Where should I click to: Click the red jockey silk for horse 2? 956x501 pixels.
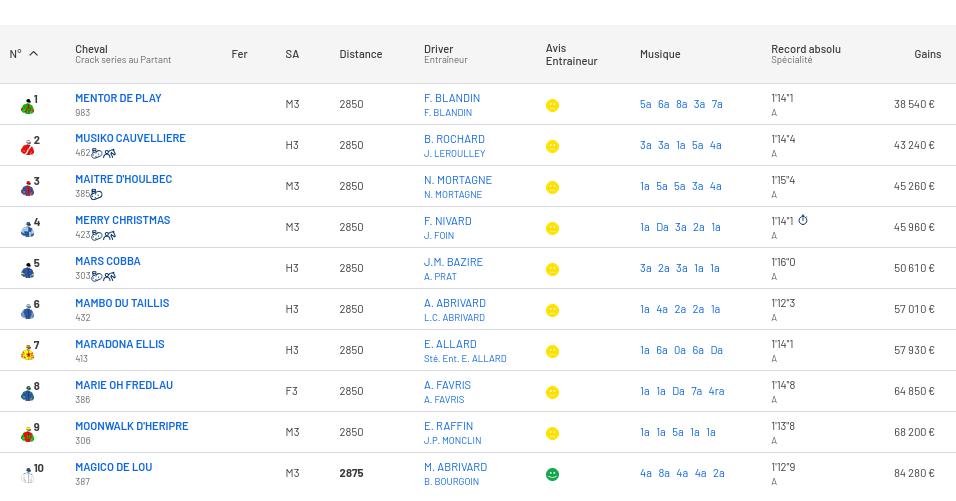[27, 148]
